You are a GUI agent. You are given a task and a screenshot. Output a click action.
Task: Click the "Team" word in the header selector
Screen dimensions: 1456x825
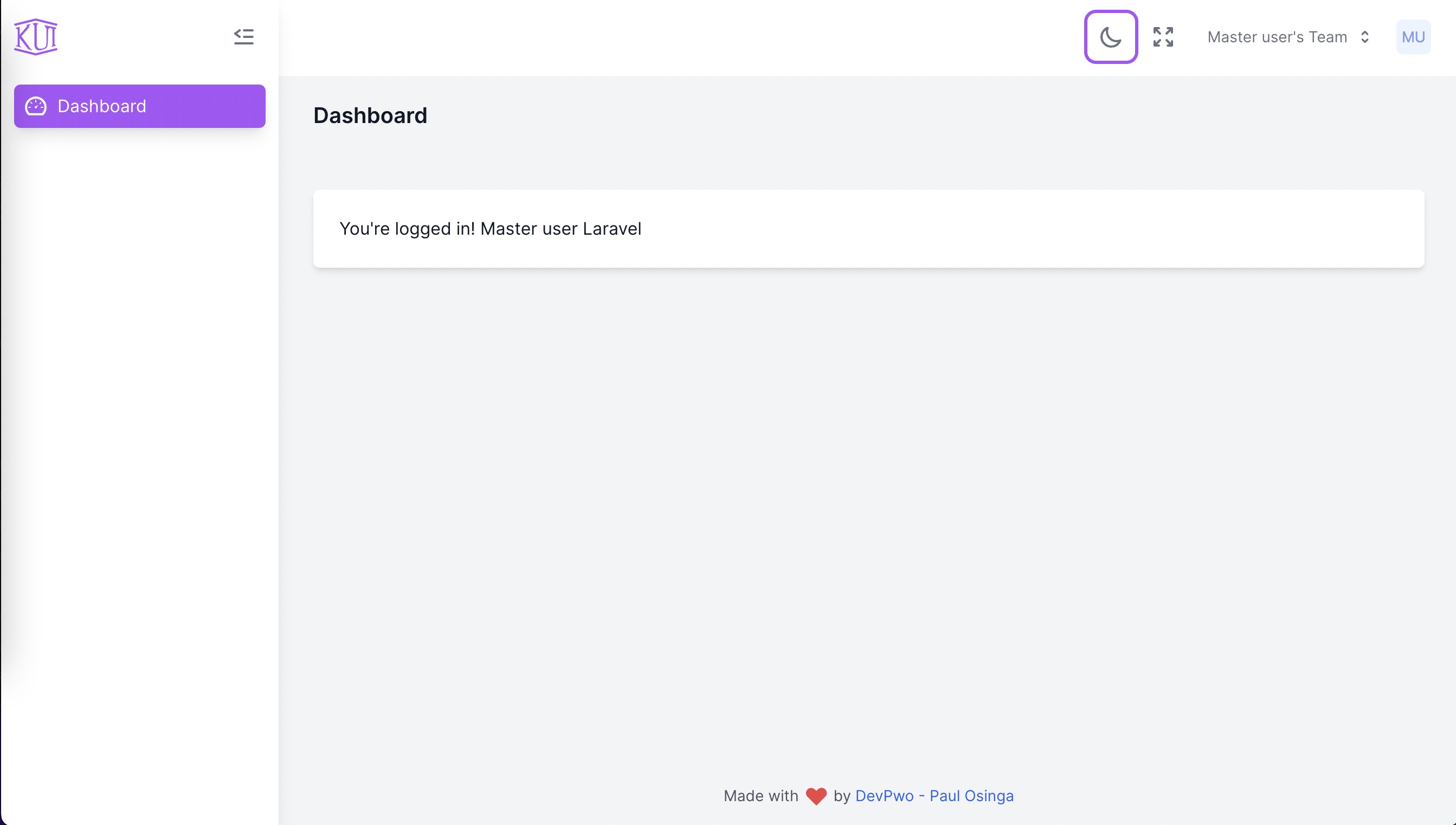tap(1328, 37)
